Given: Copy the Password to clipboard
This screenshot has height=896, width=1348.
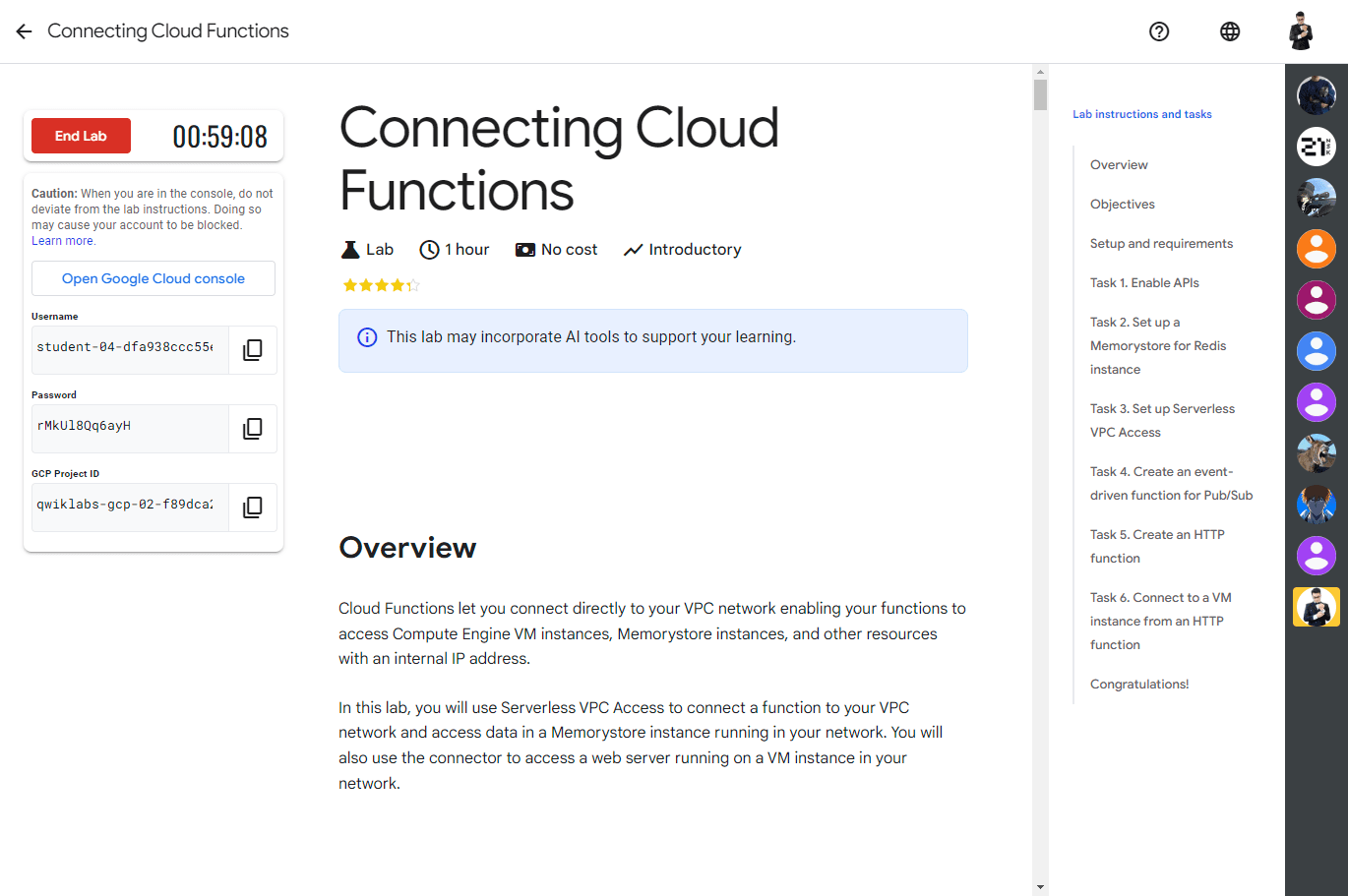Looking at the screenshot, I should click(253, 429).
